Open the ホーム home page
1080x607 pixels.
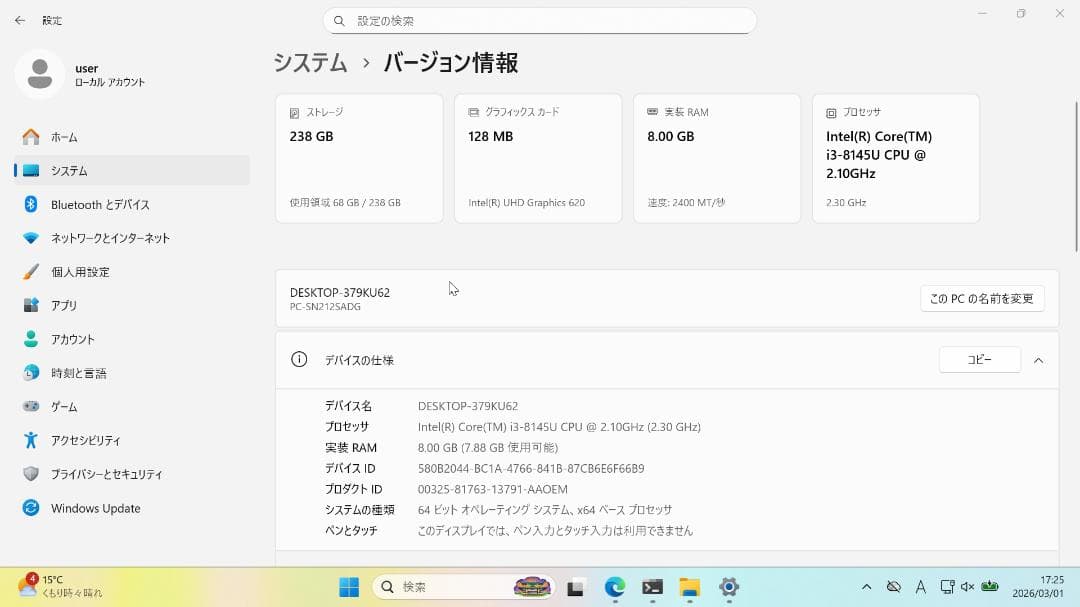[x=132, y=137]
